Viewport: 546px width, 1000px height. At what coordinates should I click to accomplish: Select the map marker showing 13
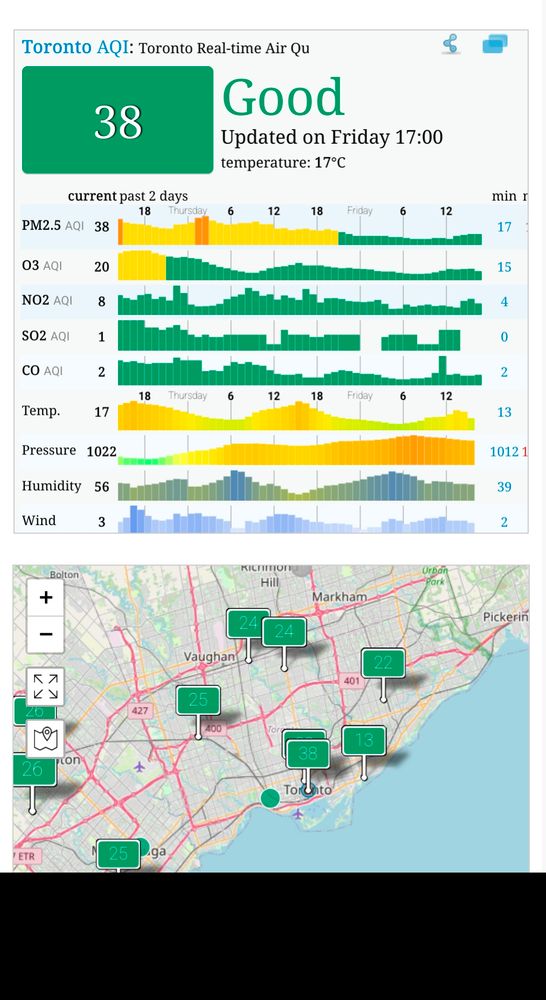point(364,741)
